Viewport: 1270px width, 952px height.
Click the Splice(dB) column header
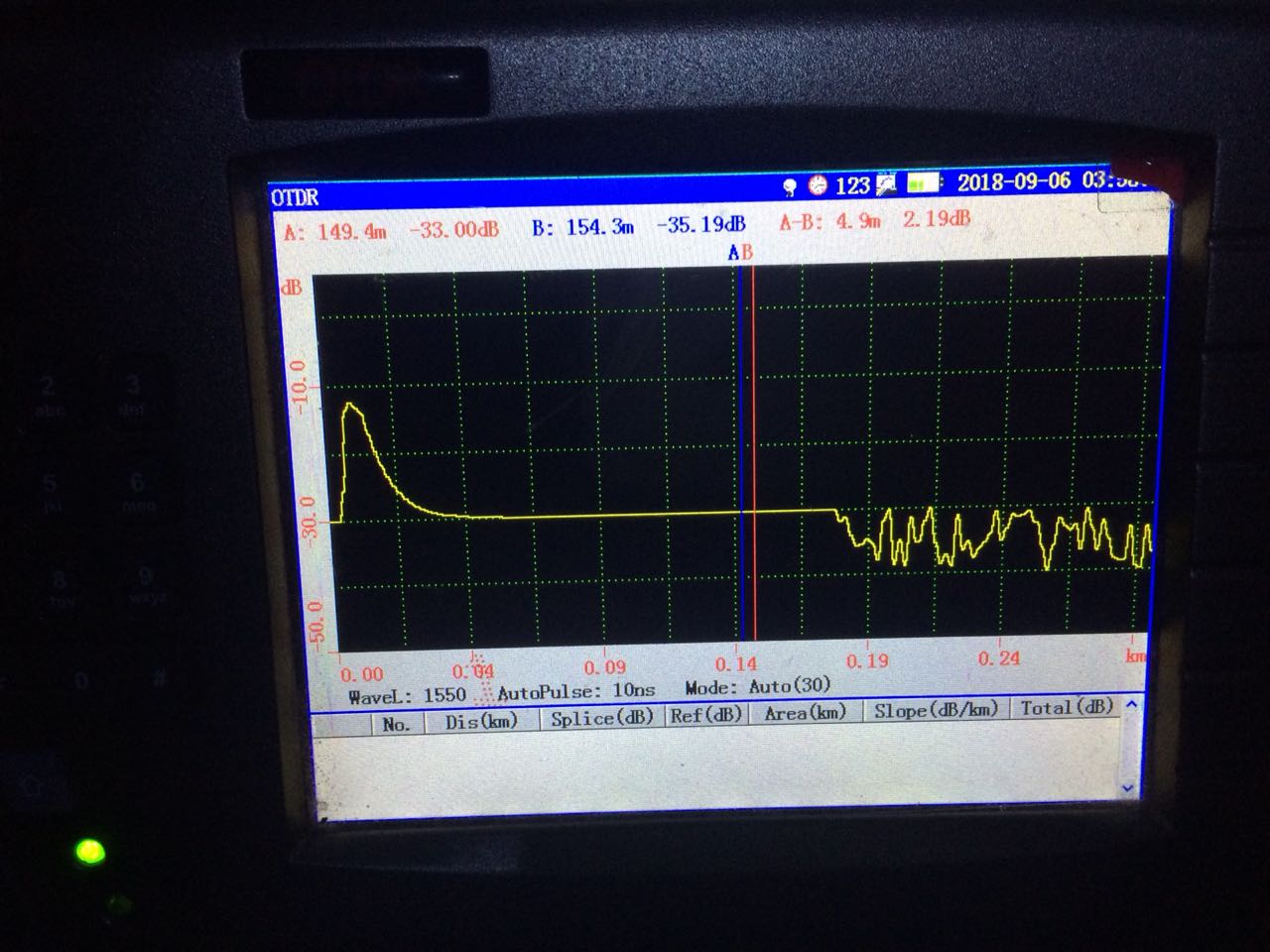click(x=602, y=717)
